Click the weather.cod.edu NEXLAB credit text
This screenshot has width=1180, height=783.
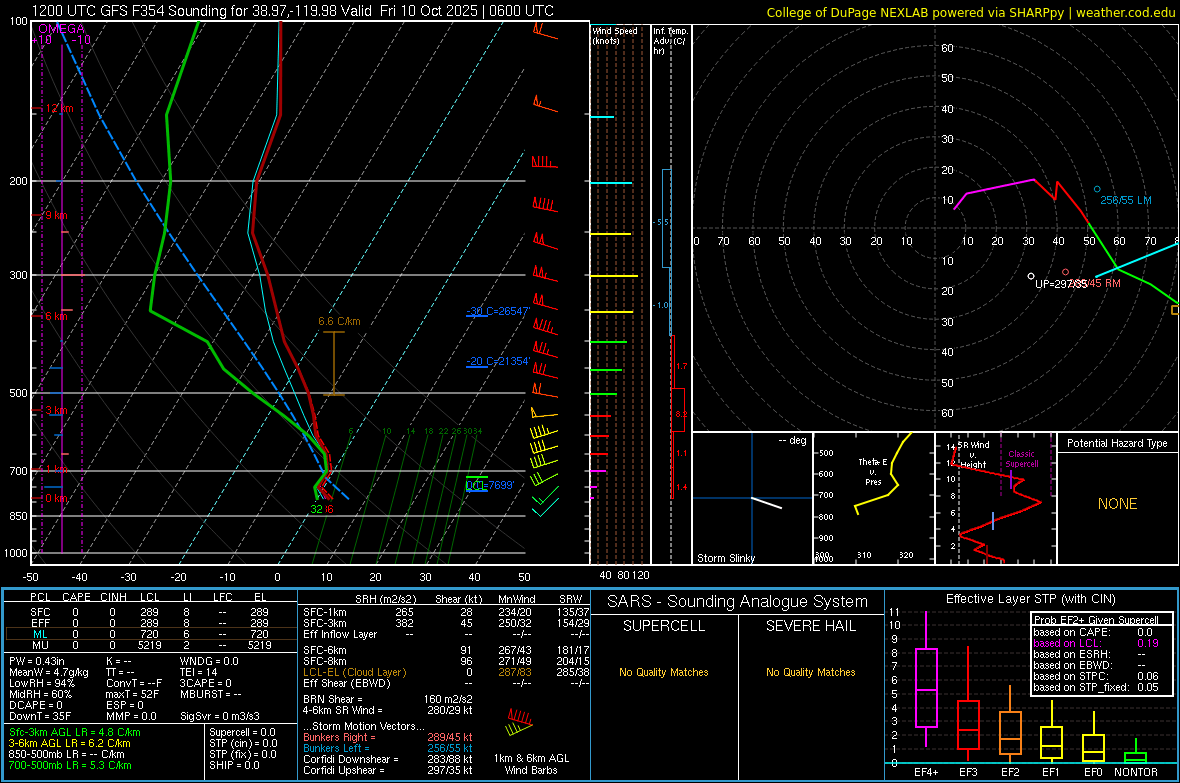coord(970,12)
